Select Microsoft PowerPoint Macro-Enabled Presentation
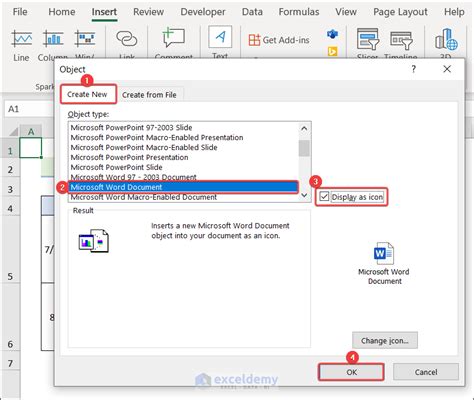The width and height of the screenshot is (474, 400). coord(184,138)
